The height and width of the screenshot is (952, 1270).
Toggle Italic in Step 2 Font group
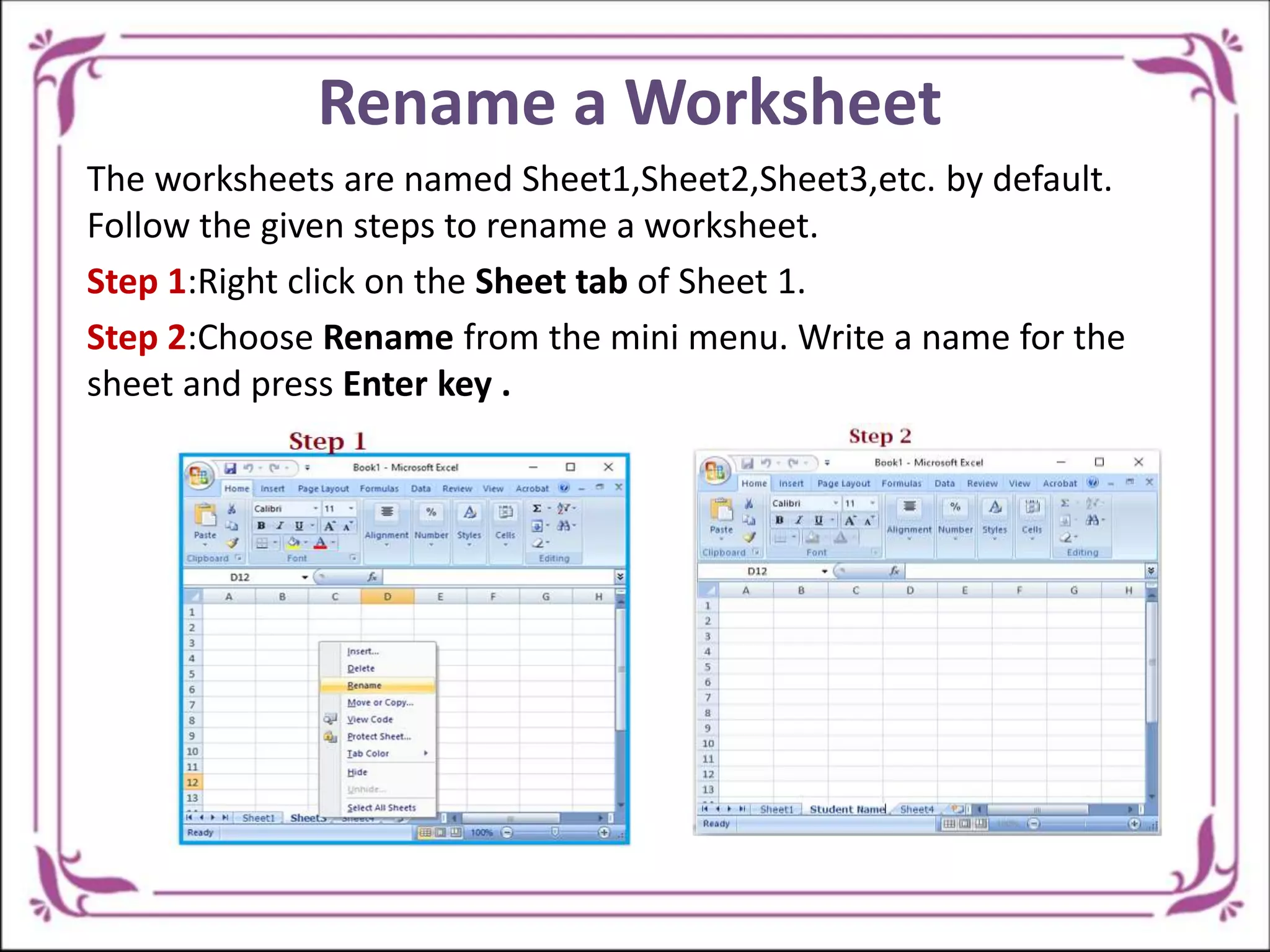click(799, 520)
